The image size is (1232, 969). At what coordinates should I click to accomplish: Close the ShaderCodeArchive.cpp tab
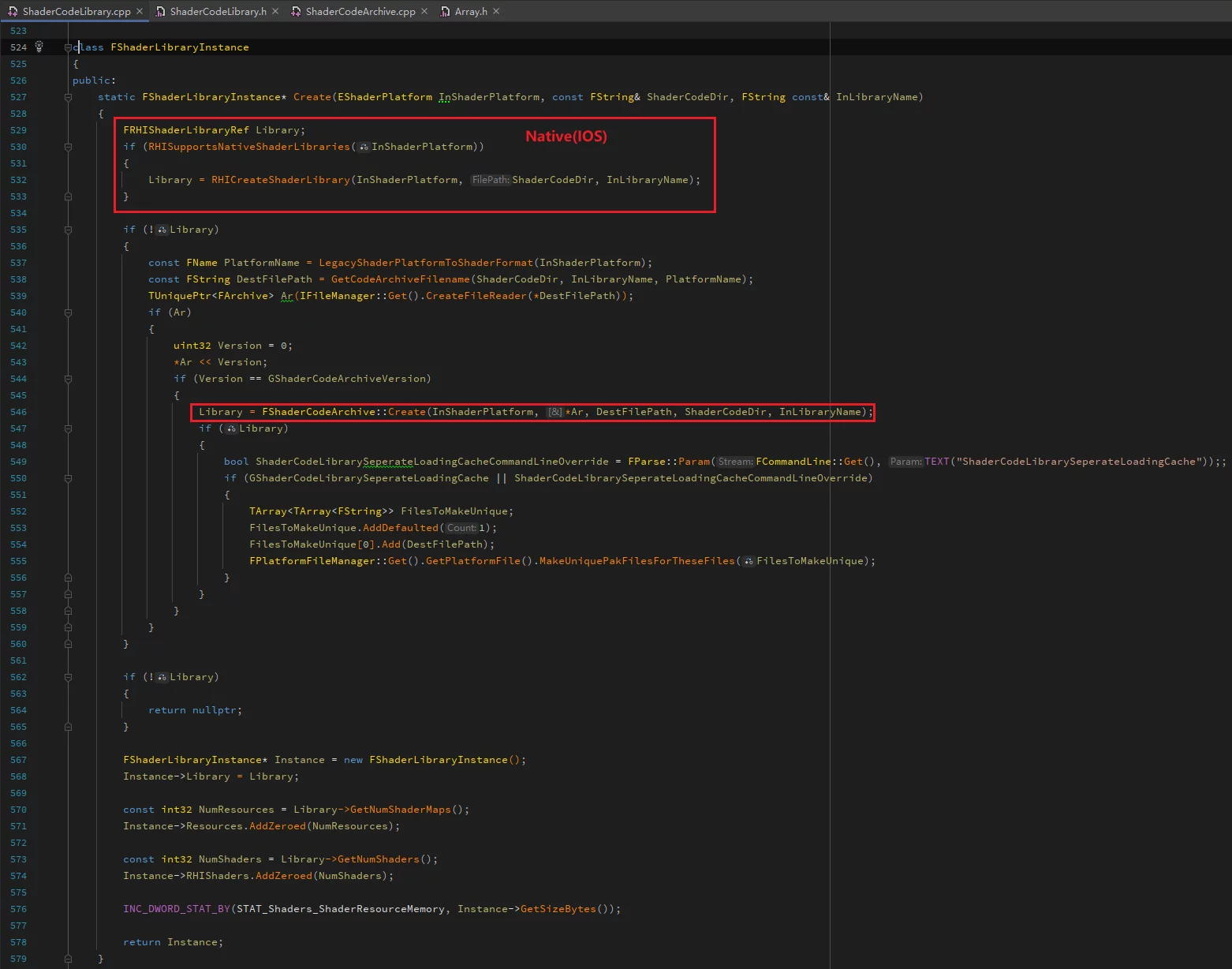pyautogui.click(x=424, y=11)
